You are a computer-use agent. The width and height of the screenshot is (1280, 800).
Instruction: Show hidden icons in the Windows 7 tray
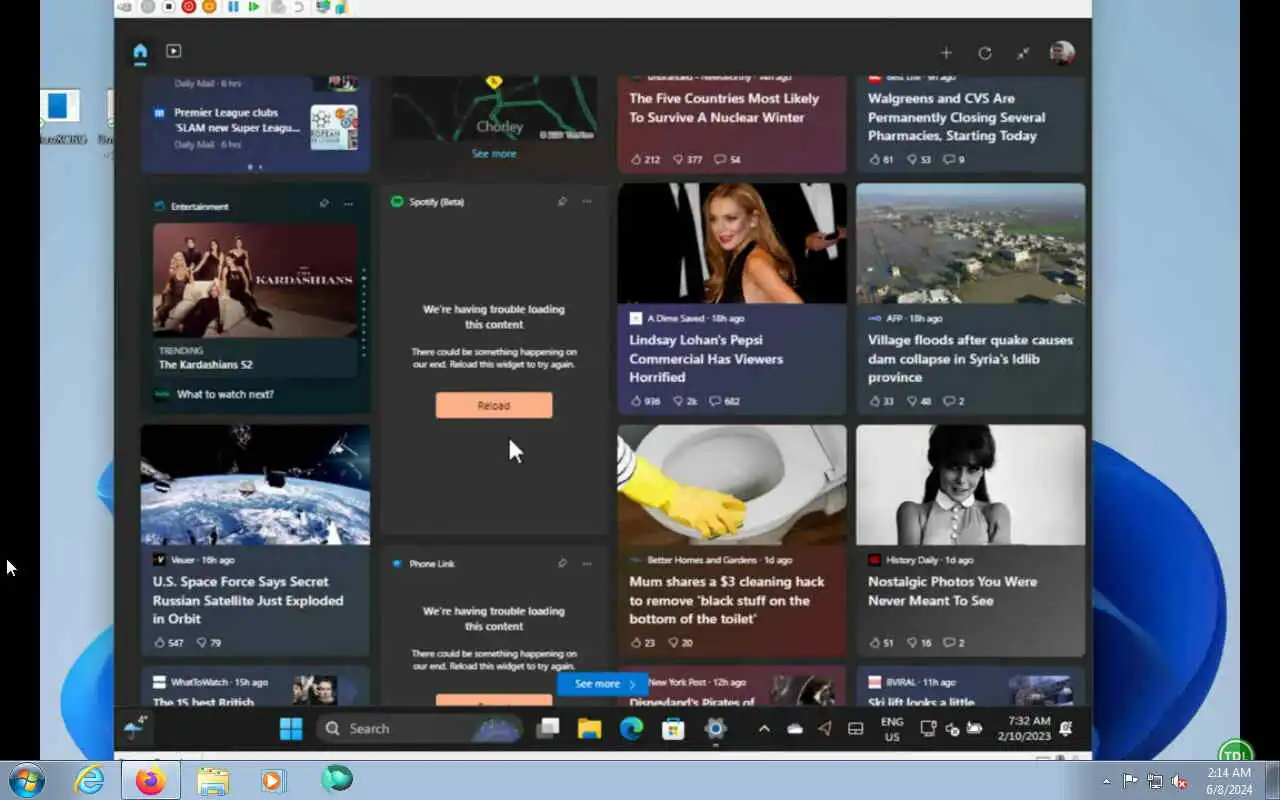[1106, 781]
